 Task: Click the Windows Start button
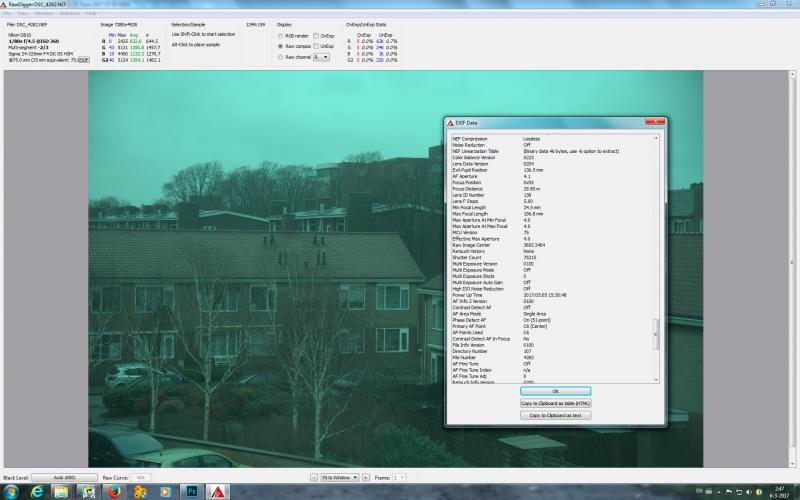10,492
